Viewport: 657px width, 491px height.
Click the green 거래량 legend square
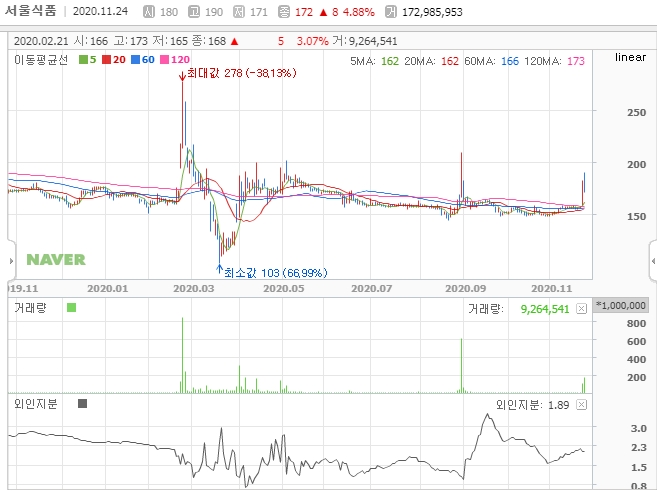click(72, 308)
